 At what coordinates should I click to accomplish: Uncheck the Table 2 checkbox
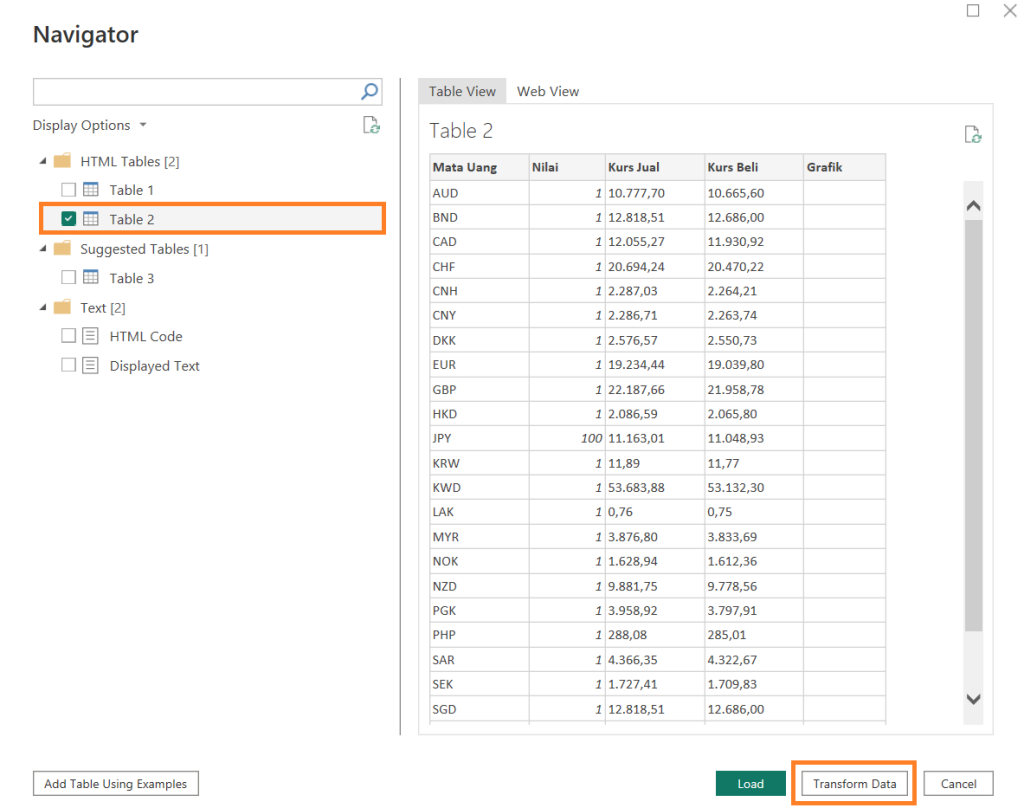(x=68, y=219)
